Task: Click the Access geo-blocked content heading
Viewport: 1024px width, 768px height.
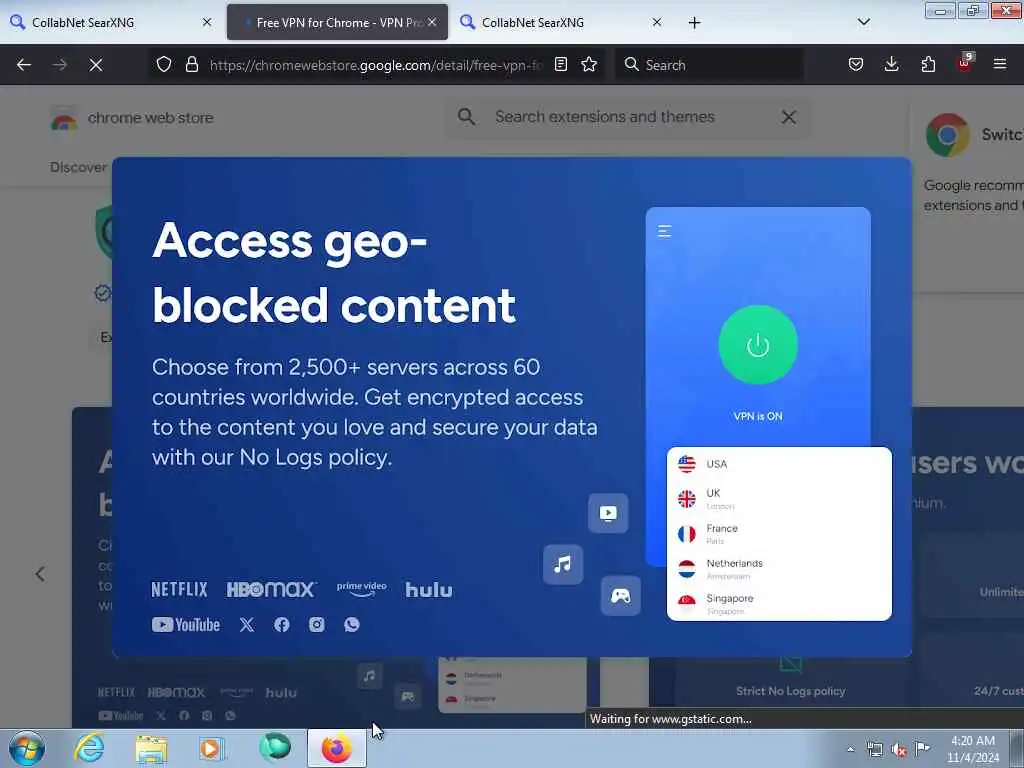Action: pos(334,273)
